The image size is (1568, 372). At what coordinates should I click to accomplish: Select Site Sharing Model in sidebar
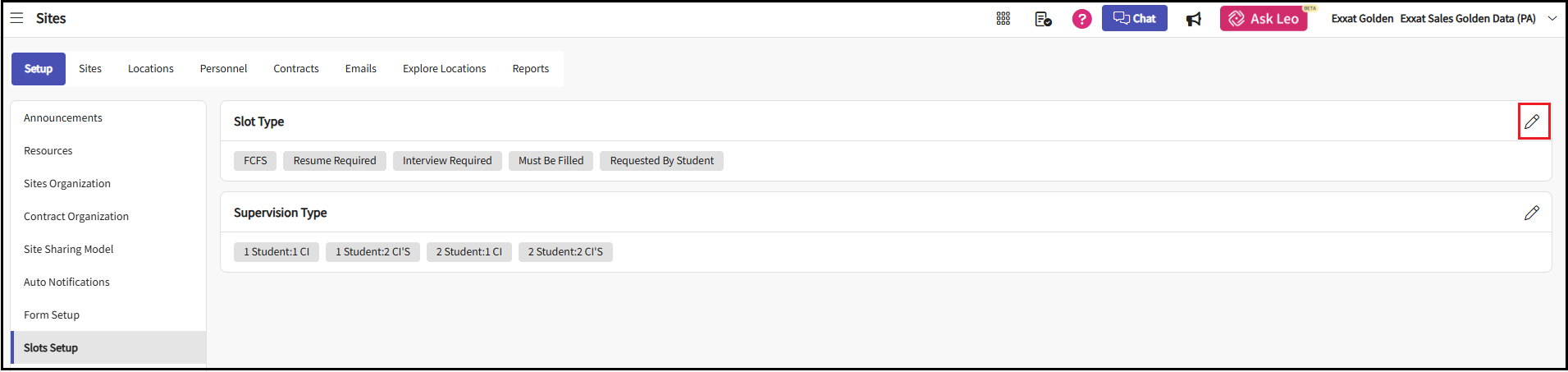(x=69, y=250)
